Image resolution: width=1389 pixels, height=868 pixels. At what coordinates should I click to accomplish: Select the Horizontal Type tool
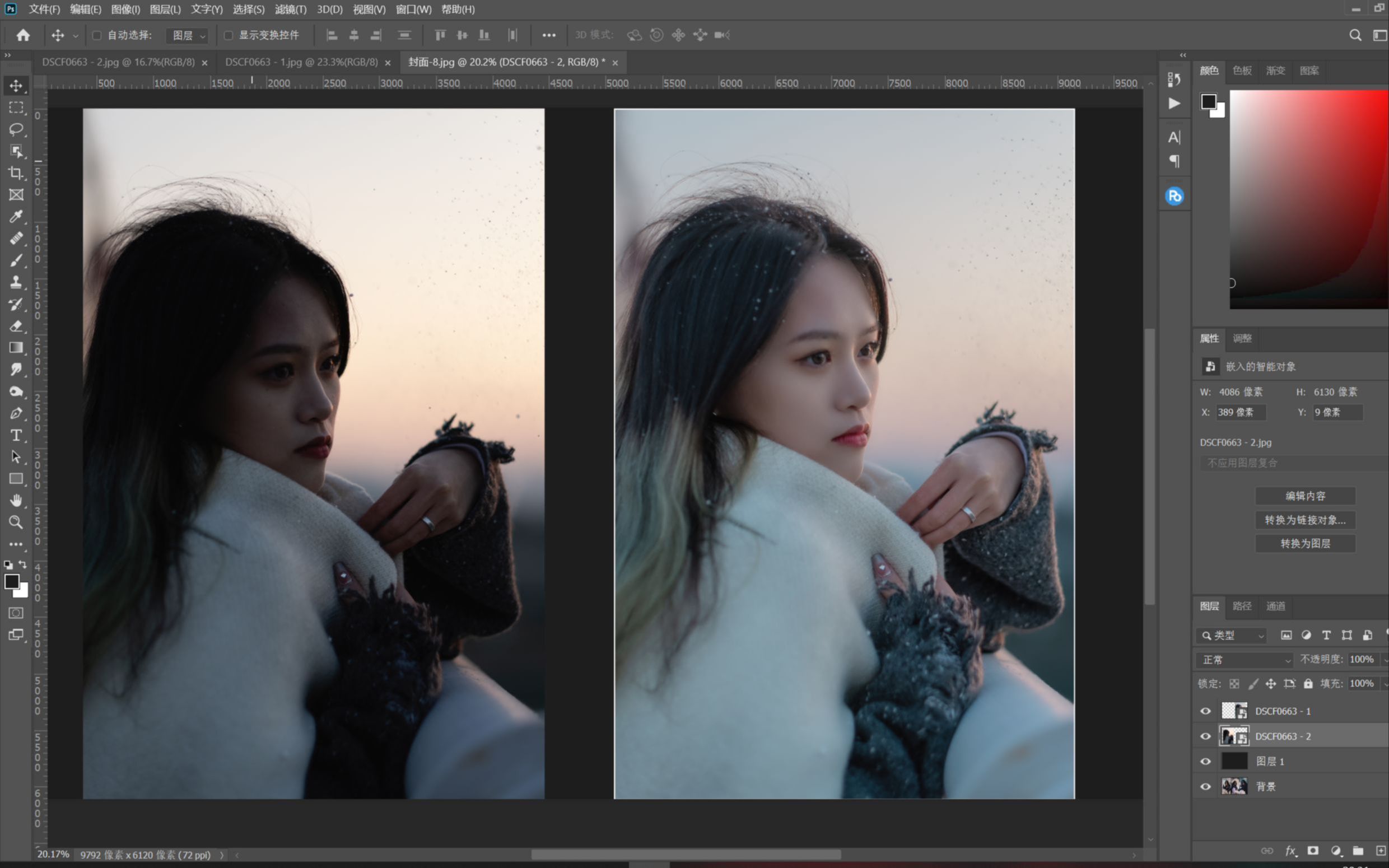point(16,435)
